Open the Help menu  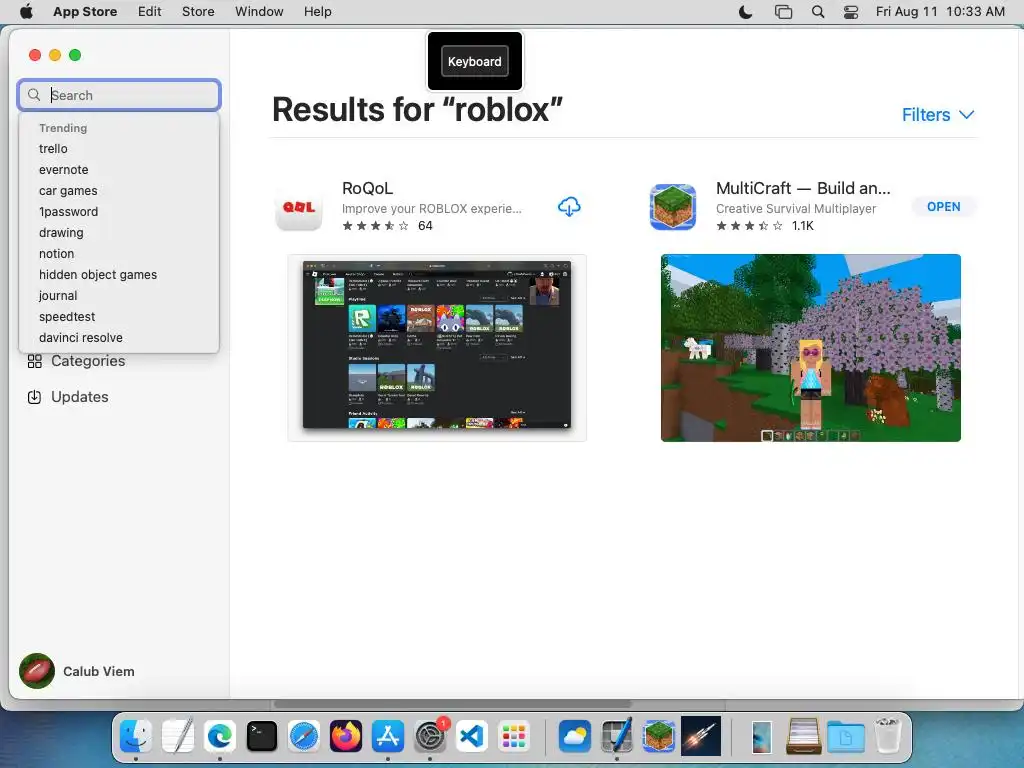click(317, 12)
